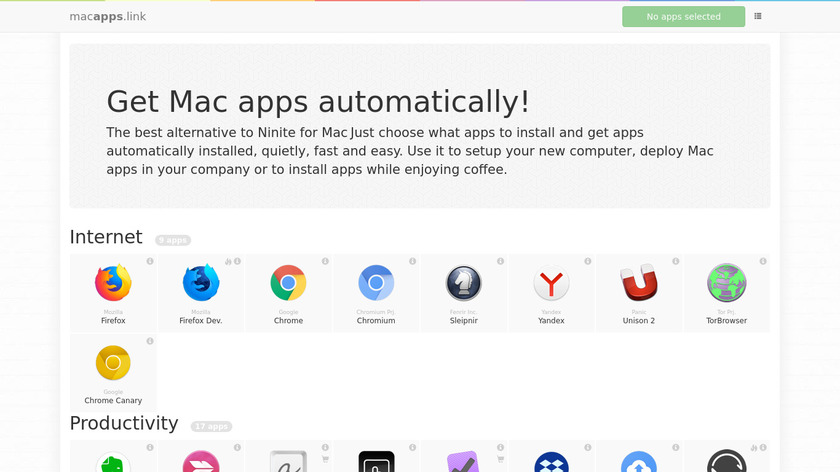Click the 9 apps count badge

pyautogui.click(x=173, y=240)
